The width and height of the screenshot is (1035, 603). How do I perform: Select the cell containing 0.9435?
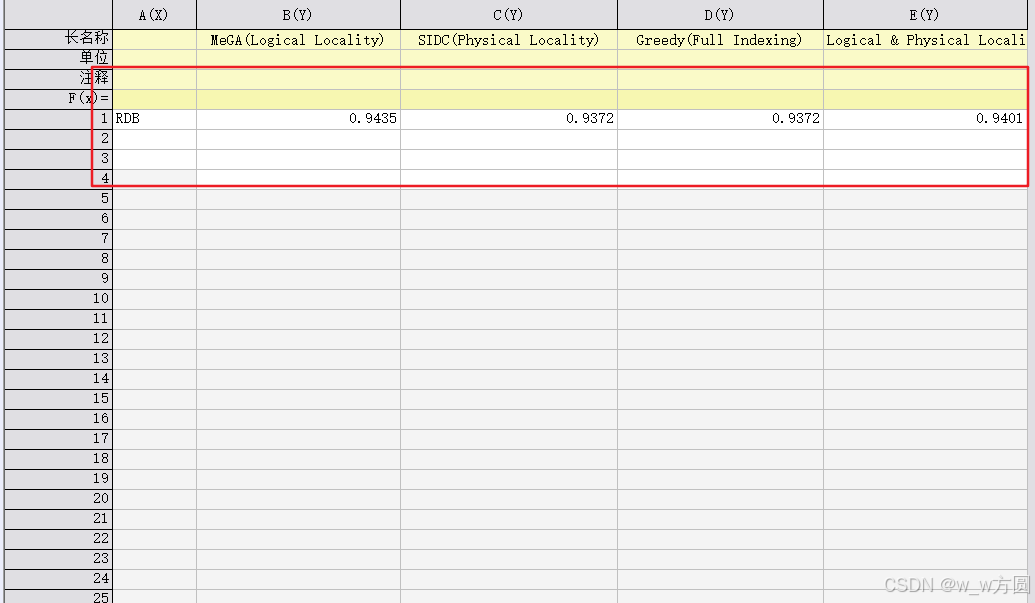pos(298,119)
